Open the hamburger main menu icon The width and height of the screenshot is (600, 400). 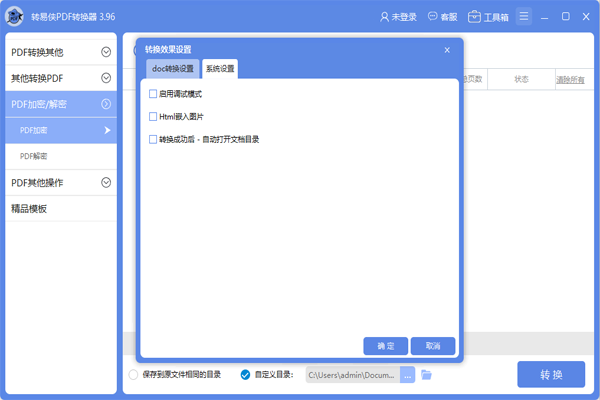(x=524, y=17)
